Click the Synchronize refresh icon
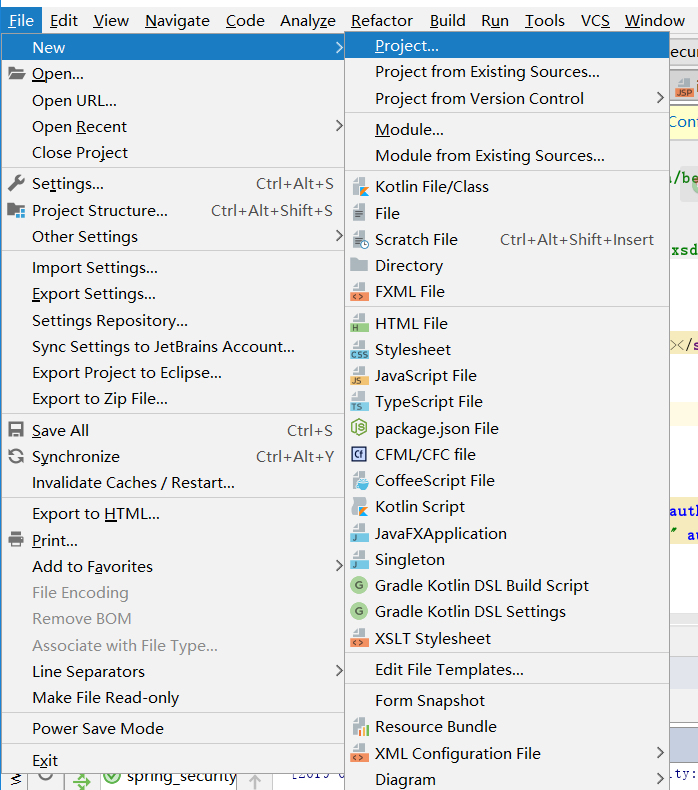698x790 pixels. (x=16, y=456)
